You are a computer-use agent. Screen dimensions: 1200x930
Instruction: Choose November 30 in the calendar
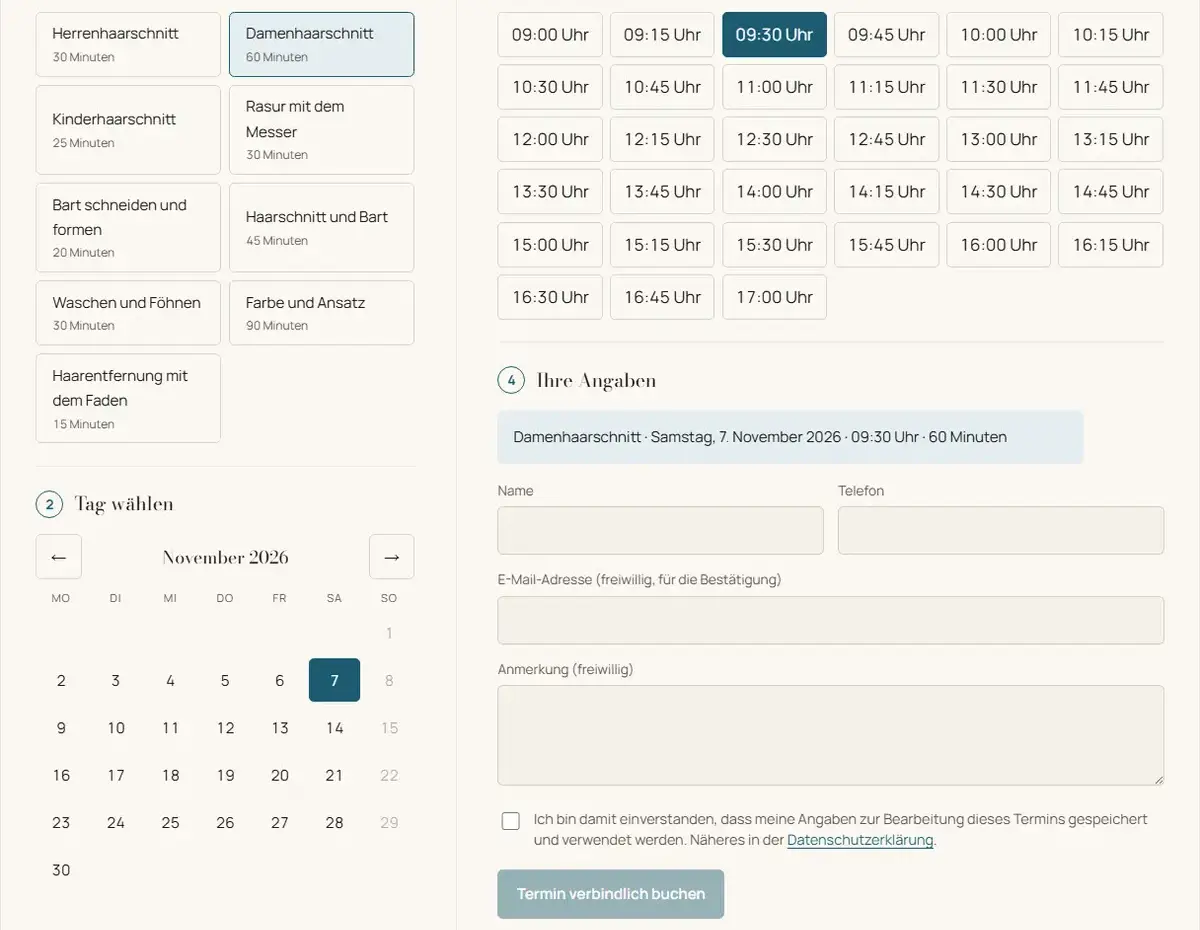click(61, 870)
